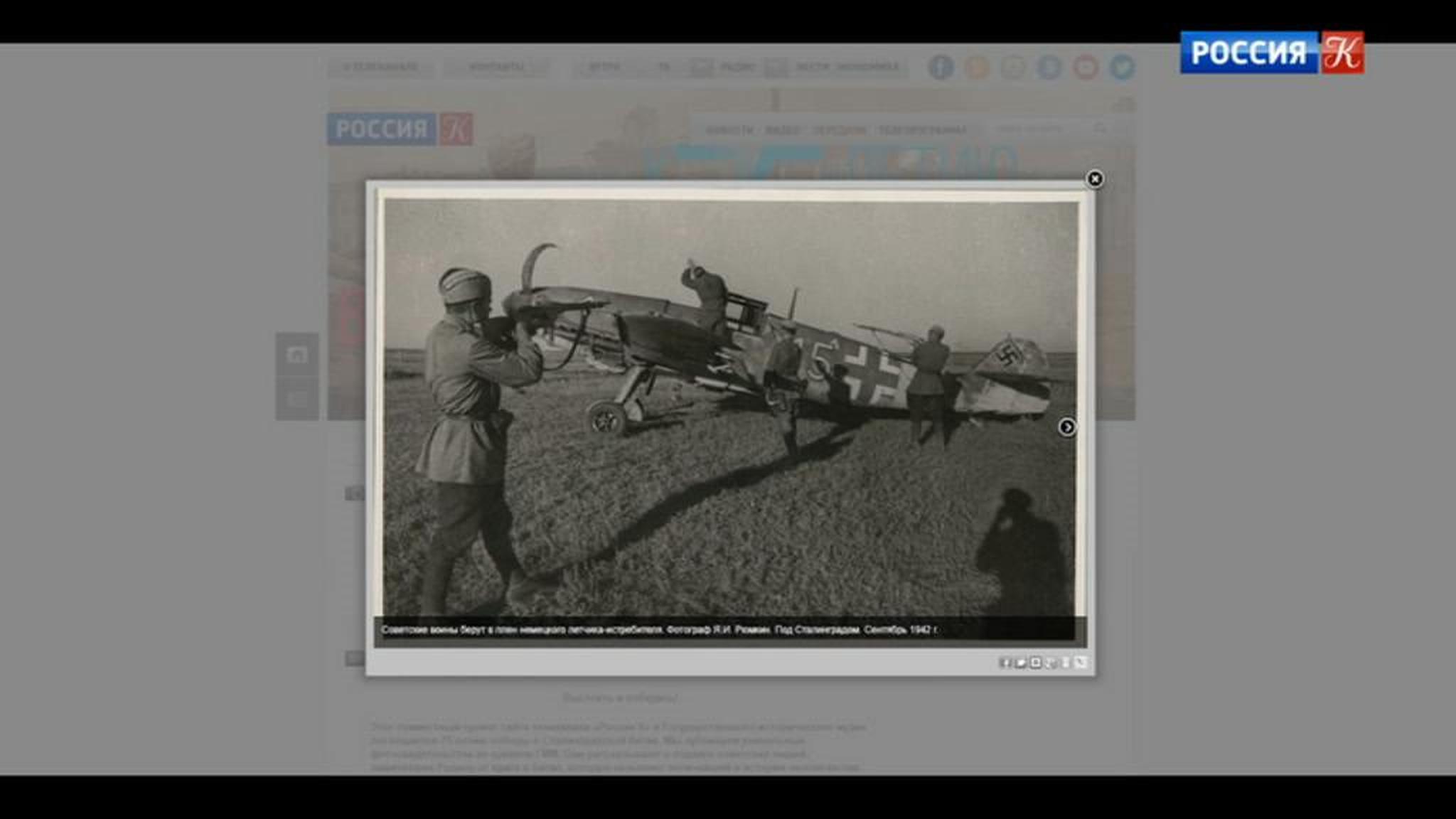The image size is (1456, 819).
Task: Open the Телепрограмма section in site navigation
Action: [922, 130]
